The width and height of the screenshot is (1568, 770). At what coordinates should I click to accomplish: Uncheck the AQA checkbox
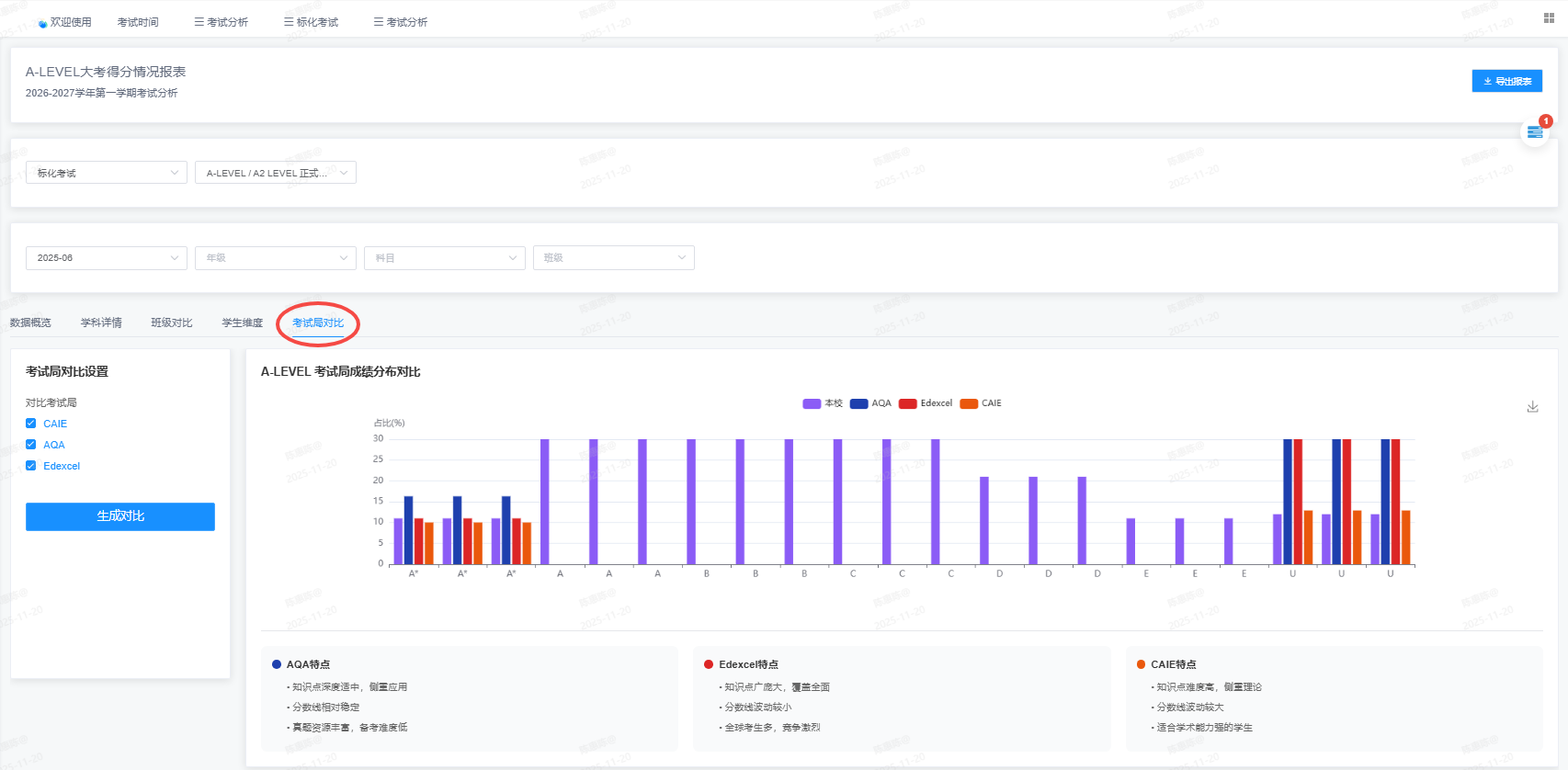[31, 445]
